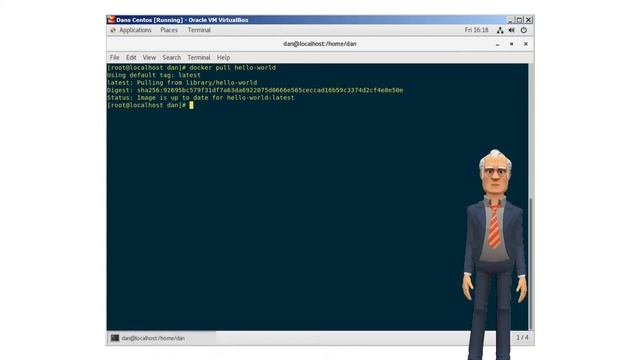Click the terminal cursor at the prompt
Screen dimensions: 640x360
[x=191, y=105]
